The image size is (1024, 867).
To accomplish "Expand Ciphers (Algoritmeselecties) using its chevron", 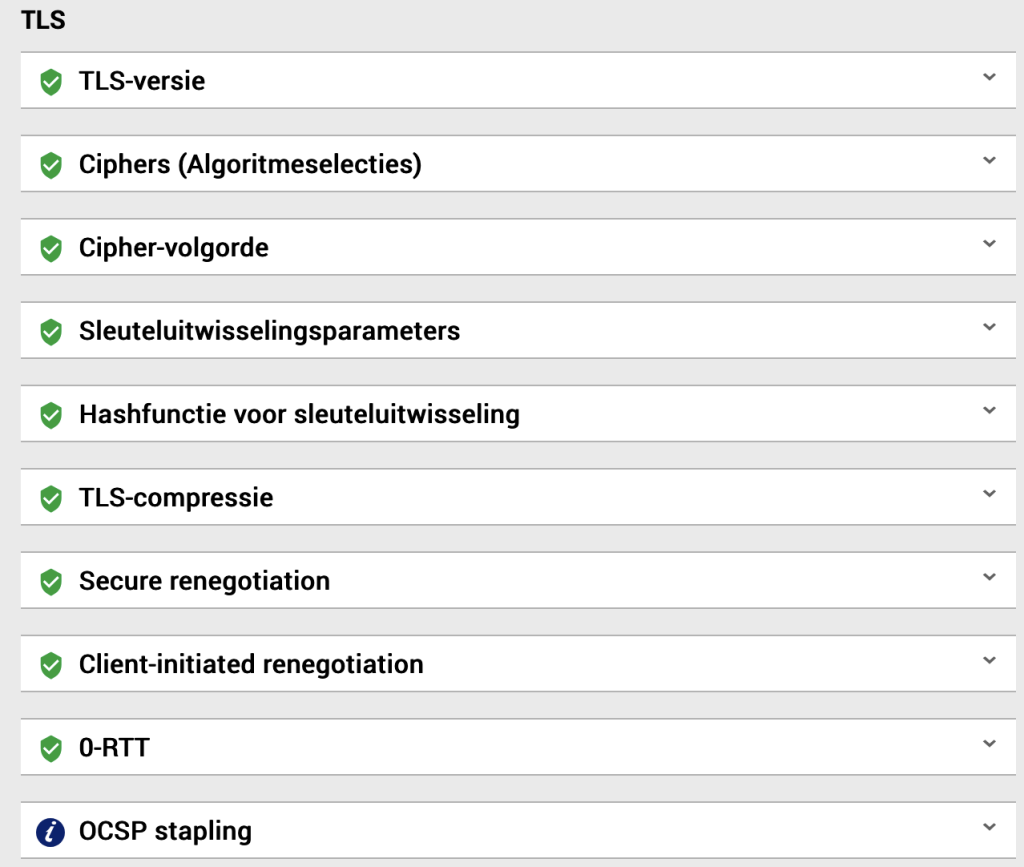I will coord(989,160).
